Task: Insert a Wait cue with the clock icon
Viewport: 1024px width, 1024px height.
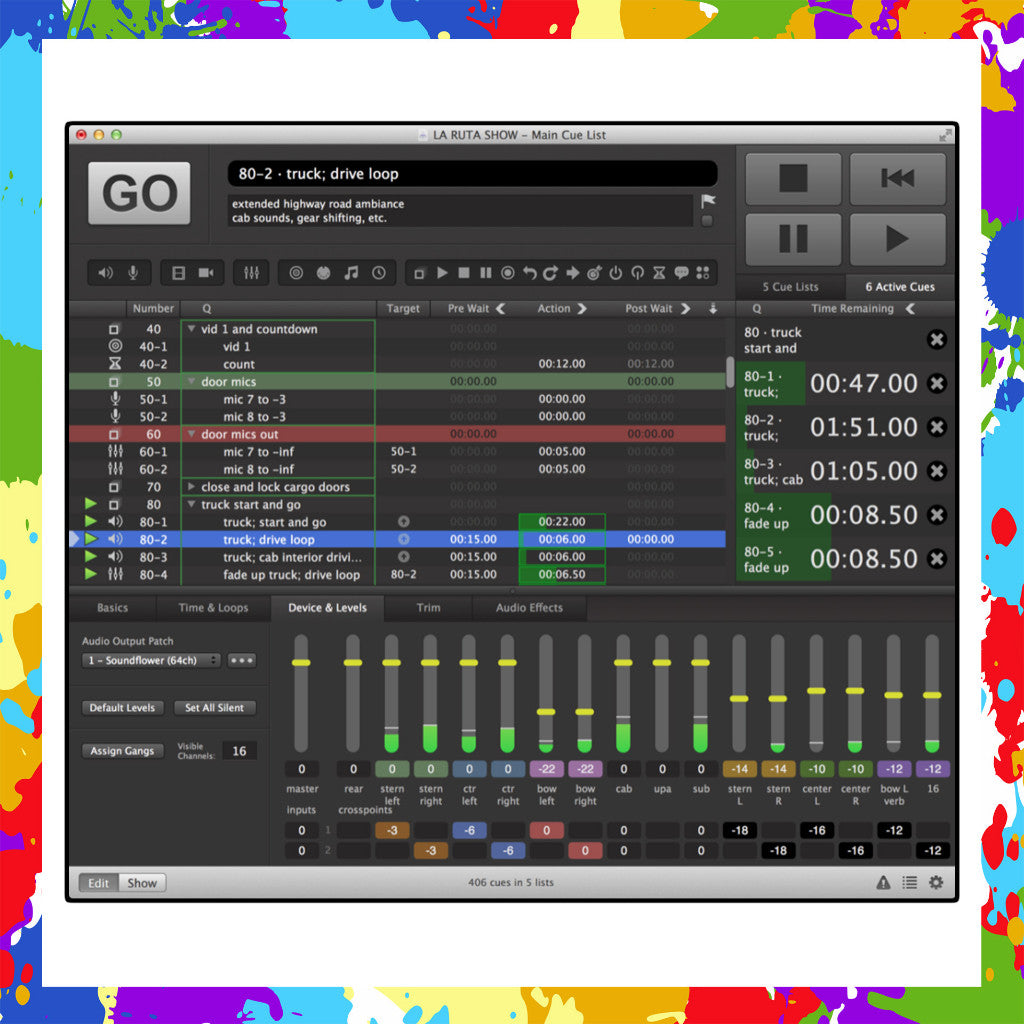Action: coord(380,272)
